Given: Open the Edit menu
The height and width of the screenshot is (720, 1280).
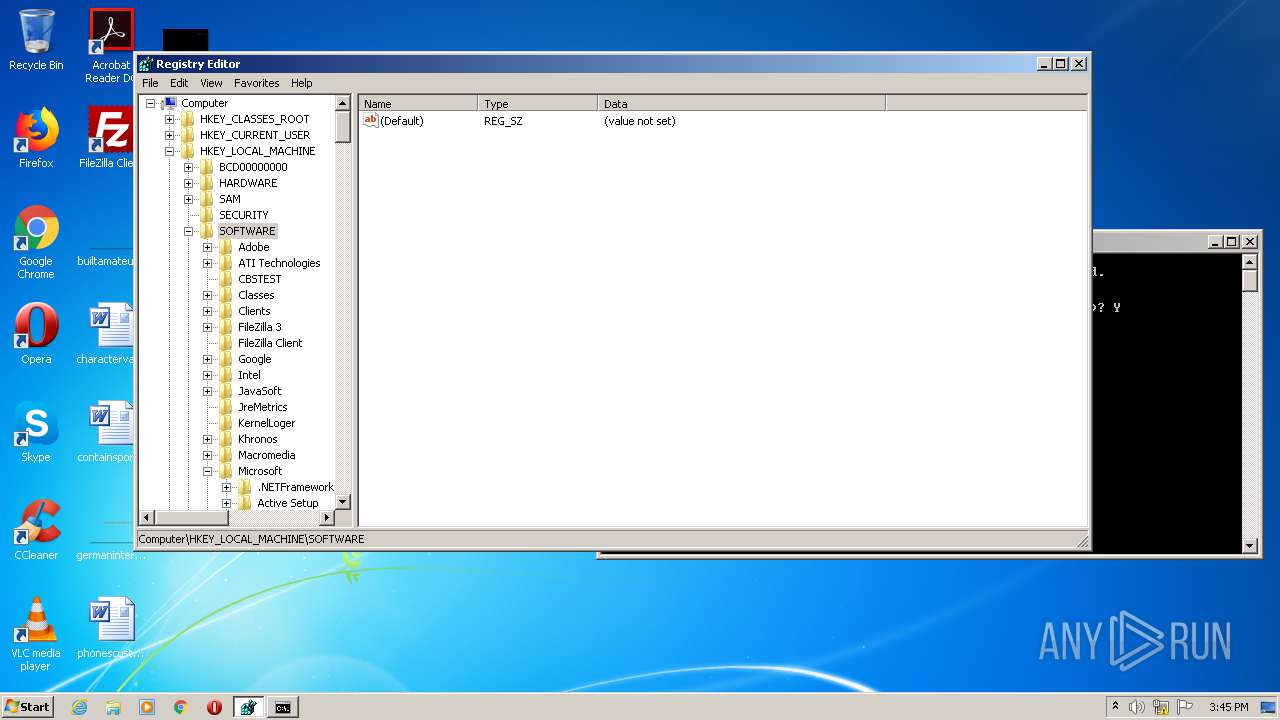Looking at the screenshot, I should pos(179,83).
